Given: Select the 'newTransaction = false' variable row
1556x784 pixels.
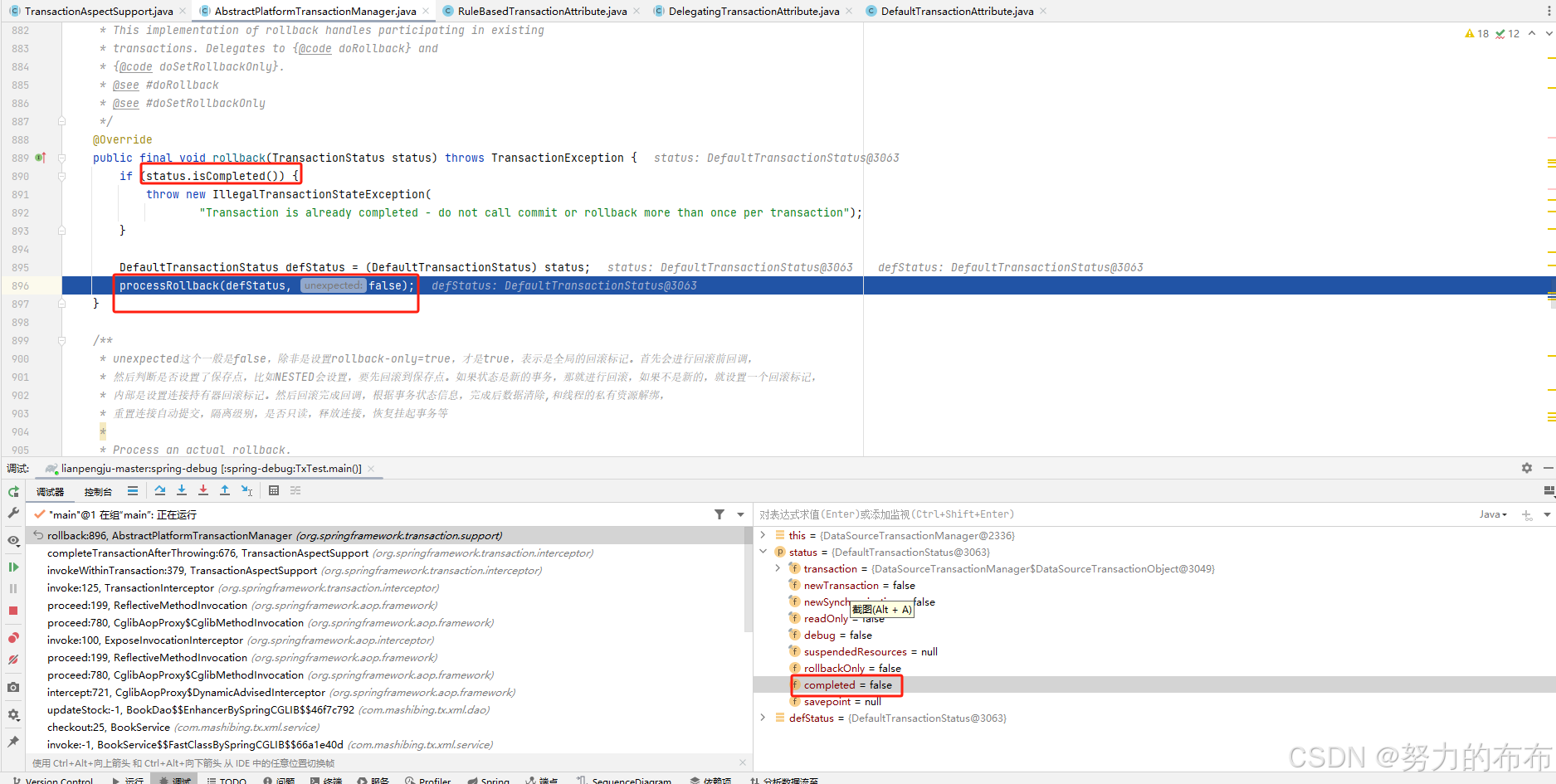Looking at the screenshot, I should [x=1154, y=586].
